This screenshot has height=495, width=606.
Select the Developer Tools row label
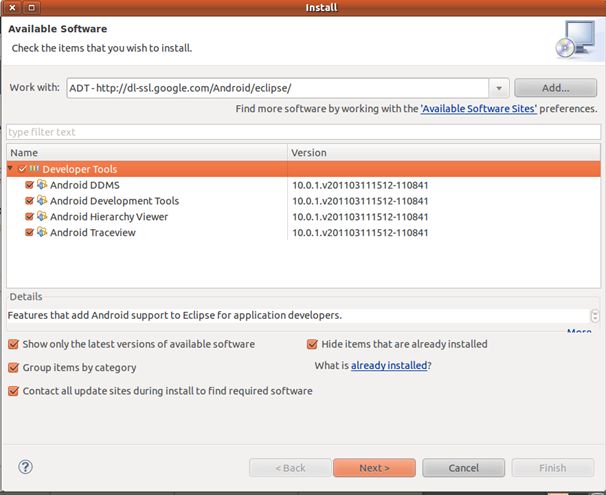pyautogui.click(x=80, y=169)
